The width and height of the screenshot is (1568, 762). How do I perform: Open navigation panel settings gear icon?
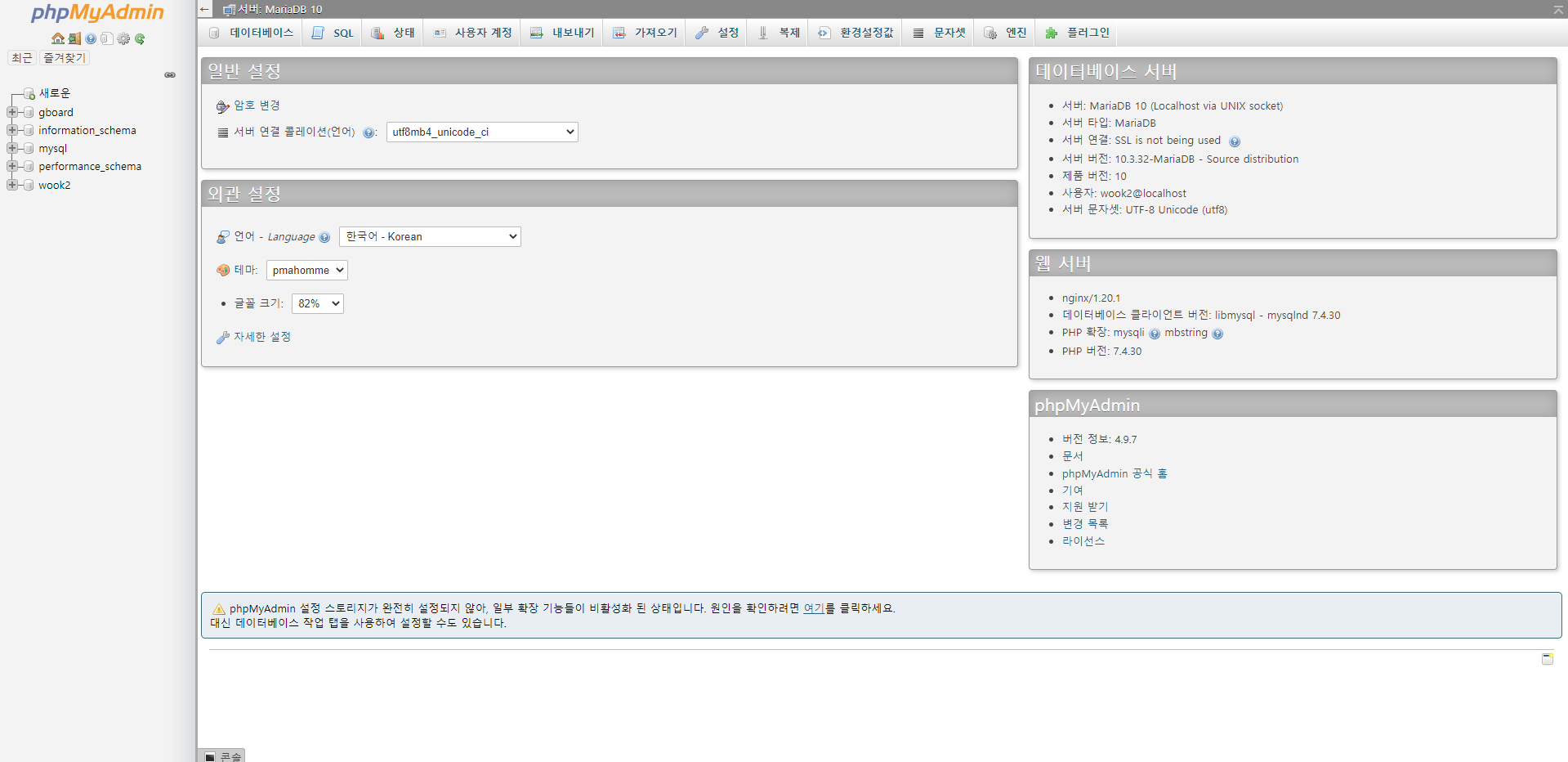pyautogui.click(x=123, y=38)
